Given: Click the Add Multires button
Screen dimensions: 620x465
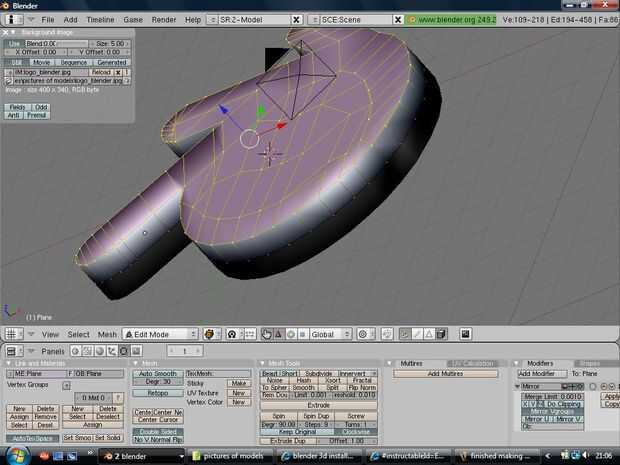Looking at the screenshot, I should click(x=445, y=373).
